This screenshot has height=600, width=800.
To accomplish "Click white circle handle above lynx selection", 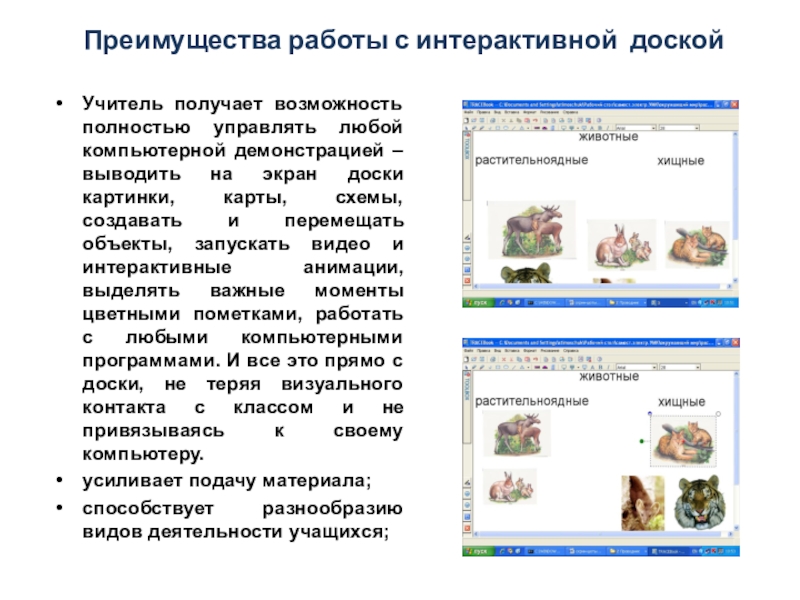I will tap(718, 414).
